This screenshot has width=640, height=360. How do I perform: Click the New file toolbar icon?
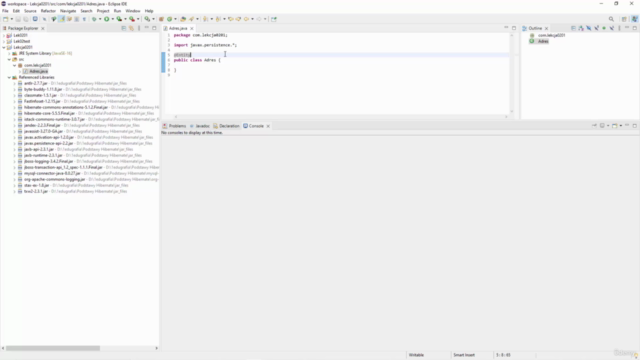click(5, 19)
